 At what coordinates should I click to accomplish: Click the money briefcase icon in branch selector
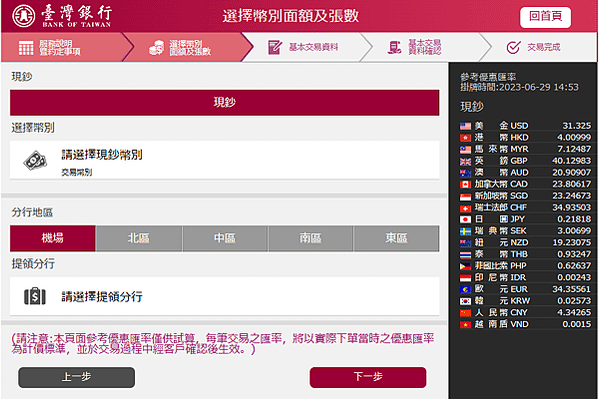pyautogui.click(x=35, y=296)
